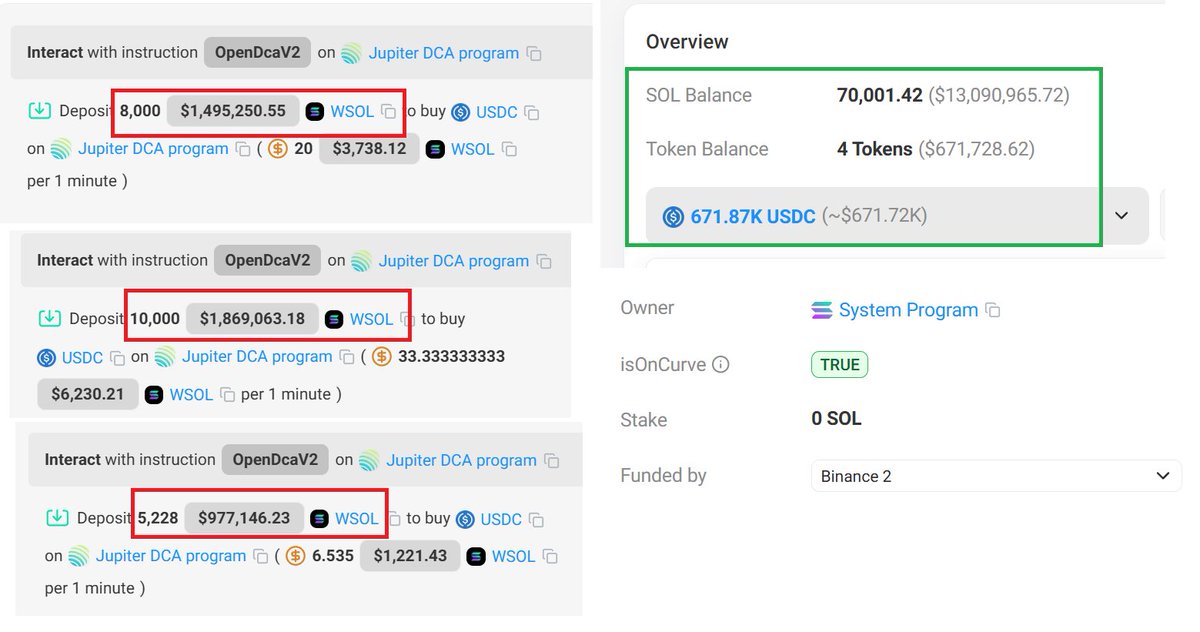This screenshot has height=632, width=1200.
Task: Select the 4 Tokens balance text
Action: tap(875, 149)
